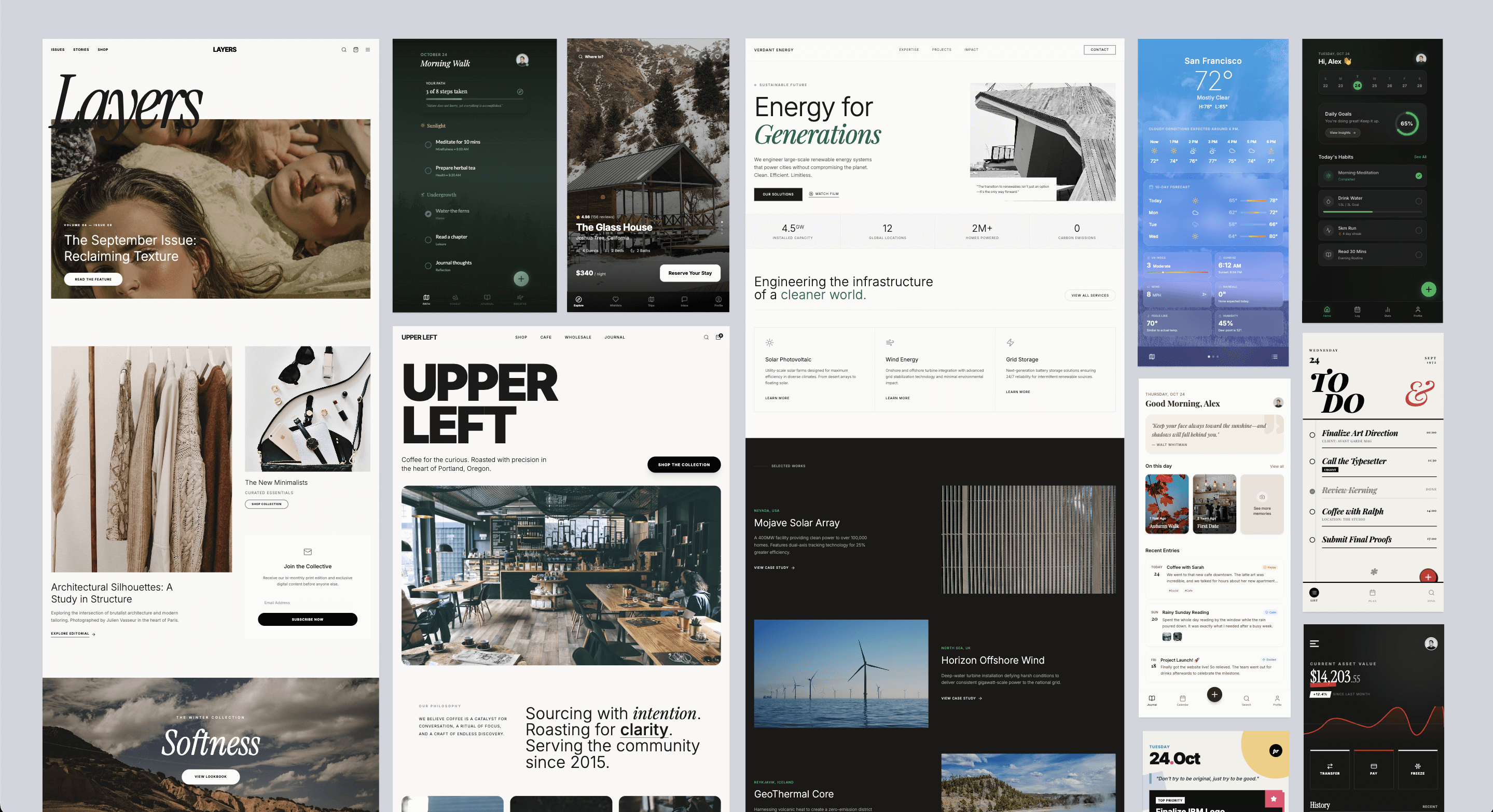Select the Journal icon in the Morning Walk app
The image size is (1493, 812).
(x=488, y=299)
